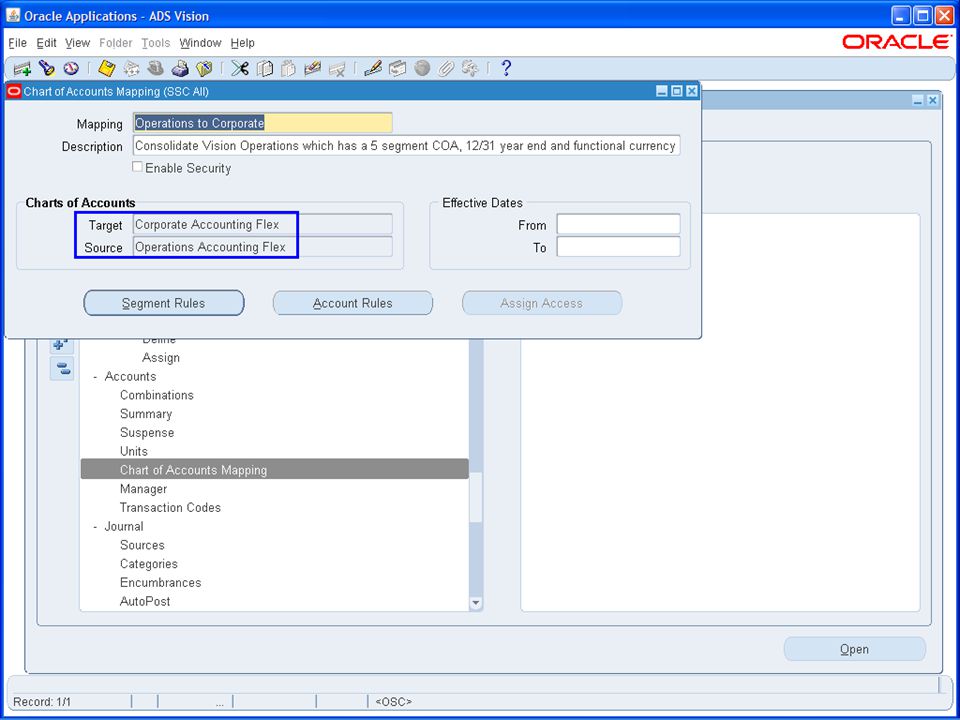The image size is (960, 720).
Task: Open the Folder menu
Action: click(116, 43)
